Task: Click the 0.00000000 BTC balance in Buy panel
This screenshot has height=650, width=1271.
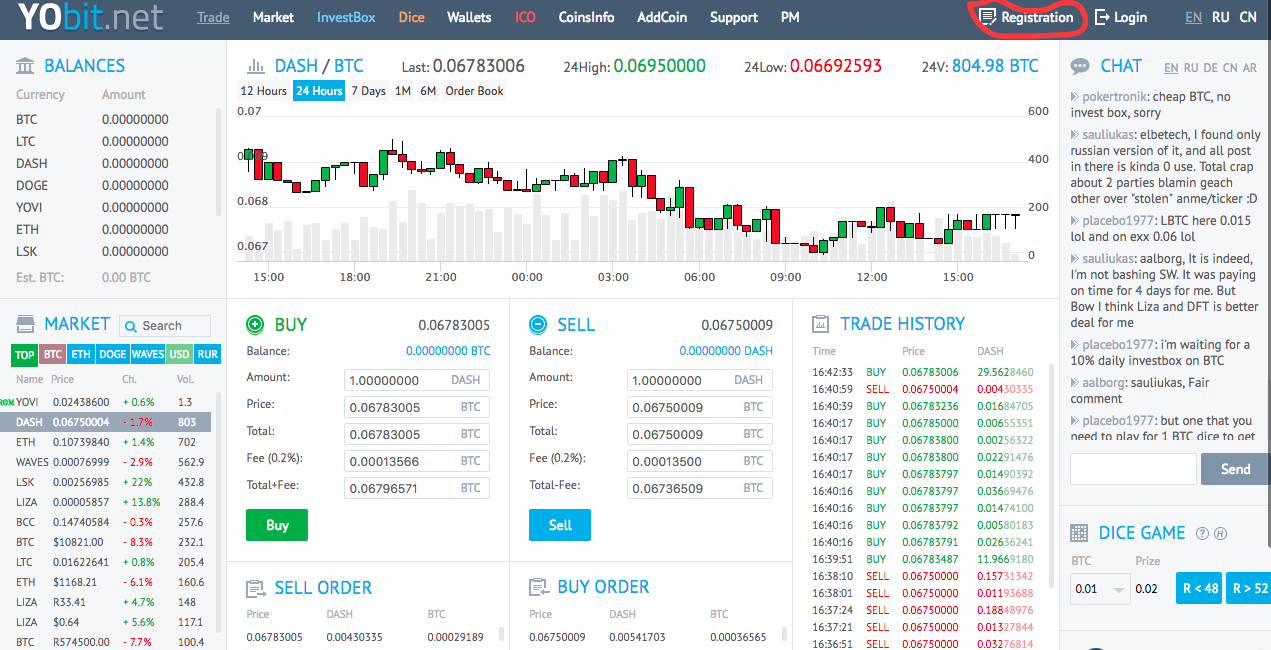Action: (x=448, y=351)
